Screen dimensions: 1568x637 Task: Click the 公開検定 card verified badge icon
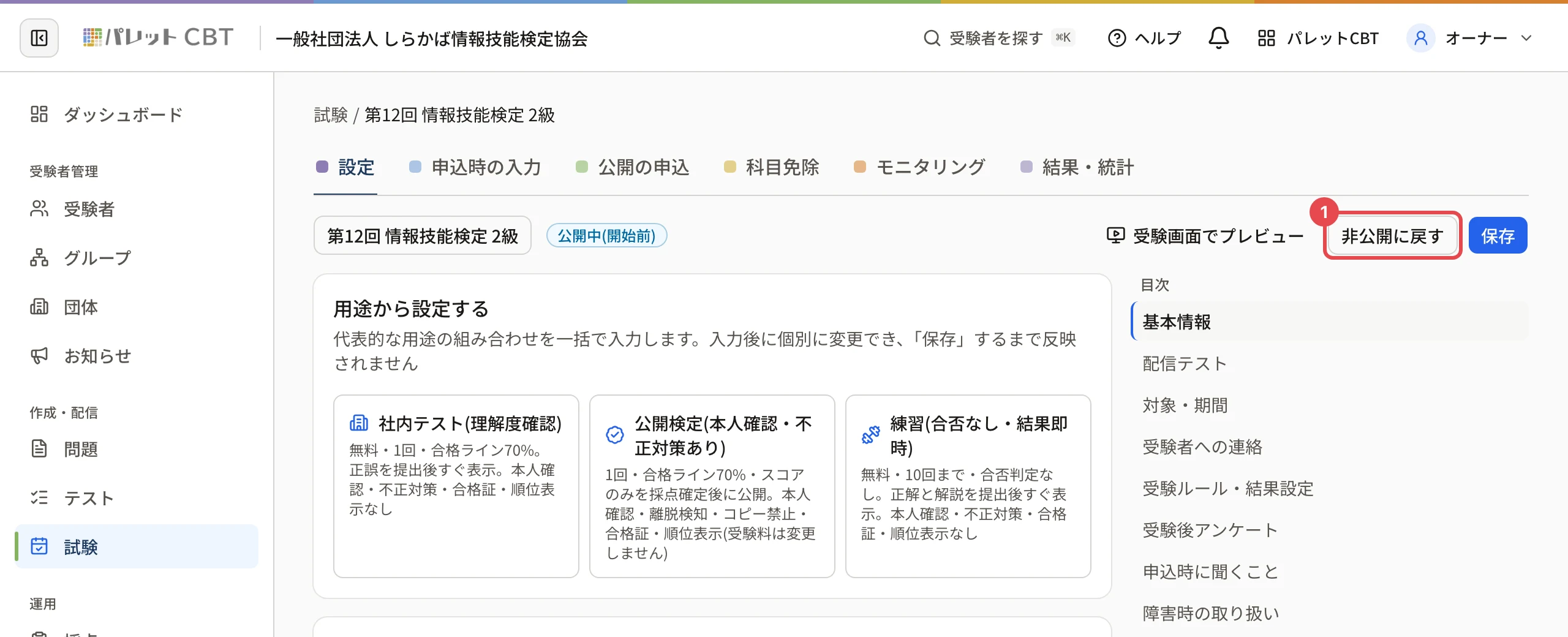[x=615, y=435]
